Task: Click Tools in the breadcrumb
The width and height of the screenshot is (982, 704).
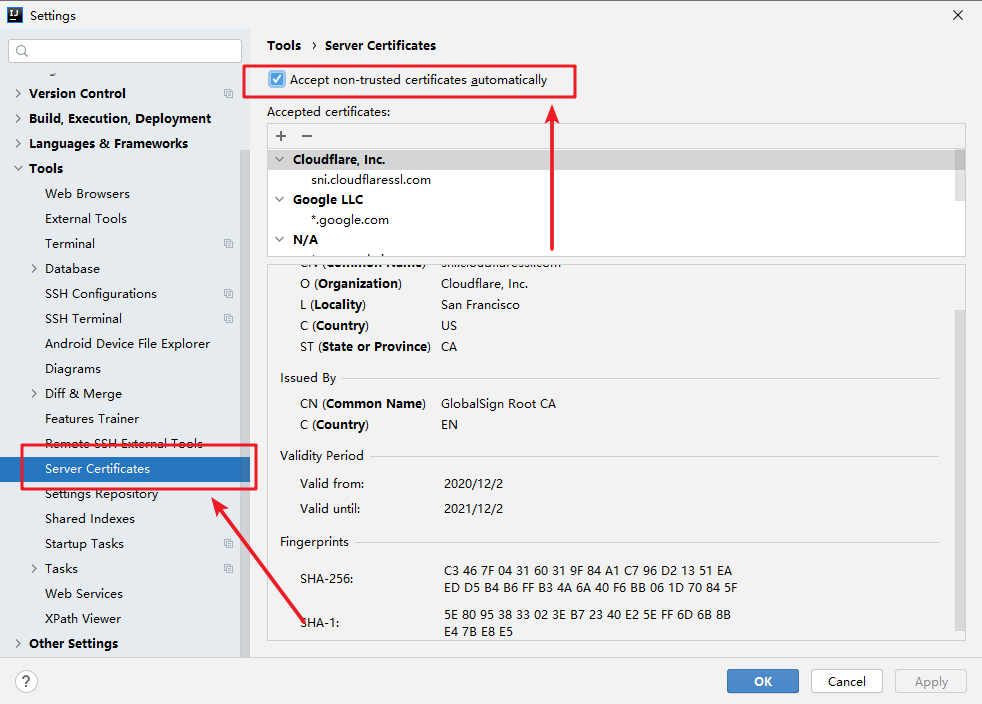Action: point(284,46)
